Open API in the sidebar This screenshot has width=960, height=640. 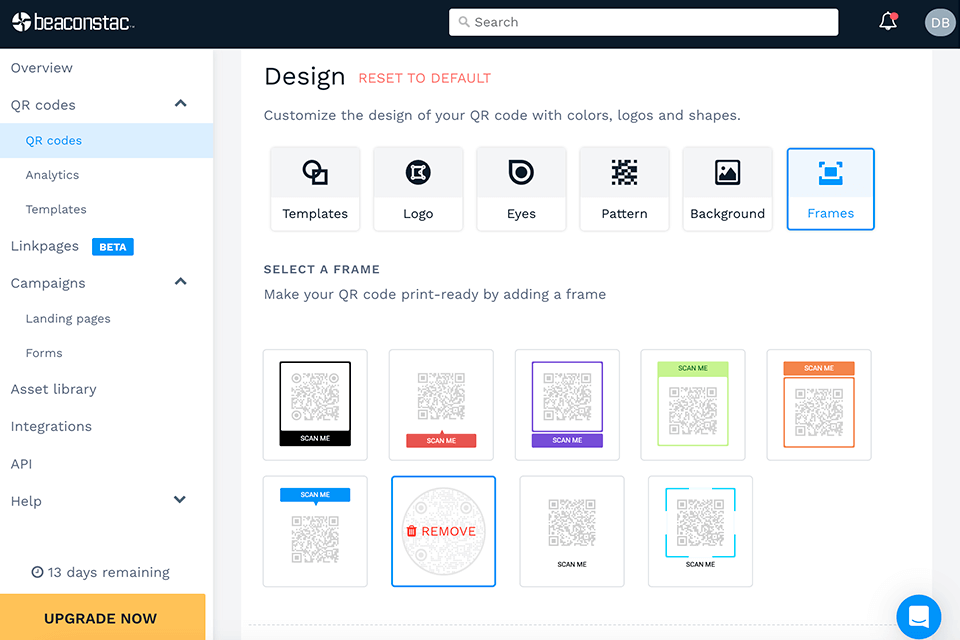click(21, 464)
